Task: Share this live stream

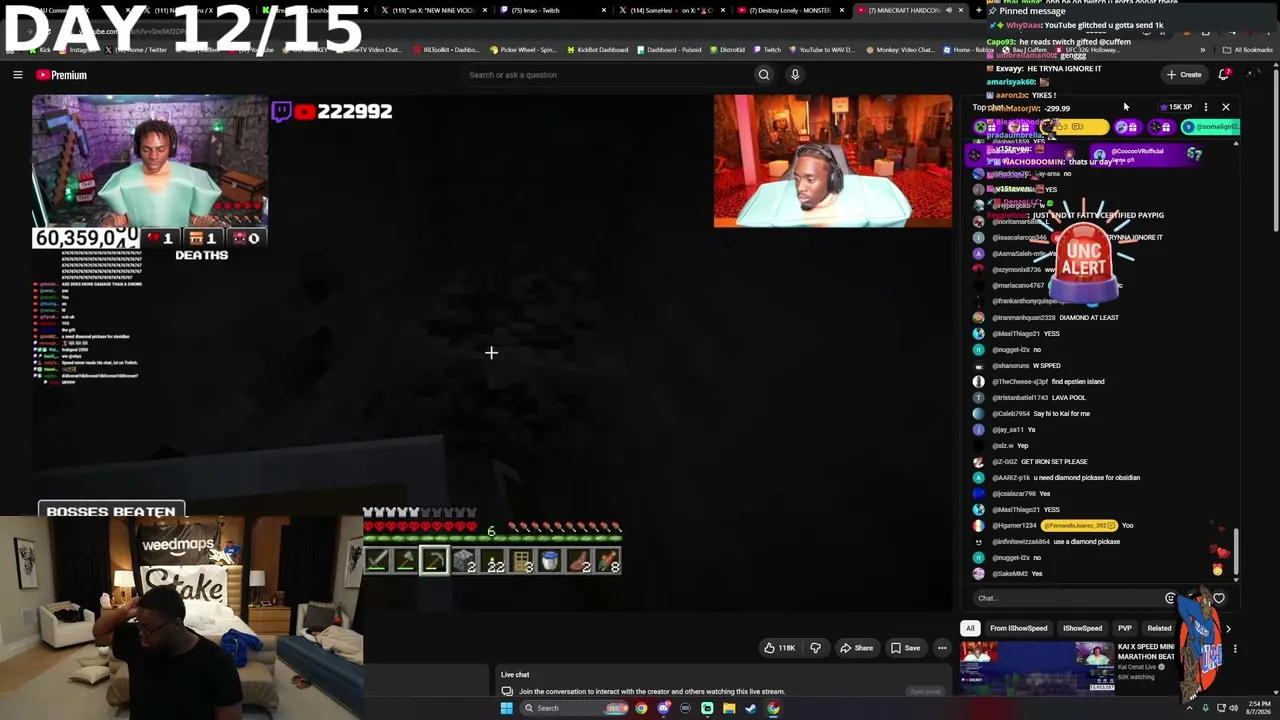Action: [856, 648]
